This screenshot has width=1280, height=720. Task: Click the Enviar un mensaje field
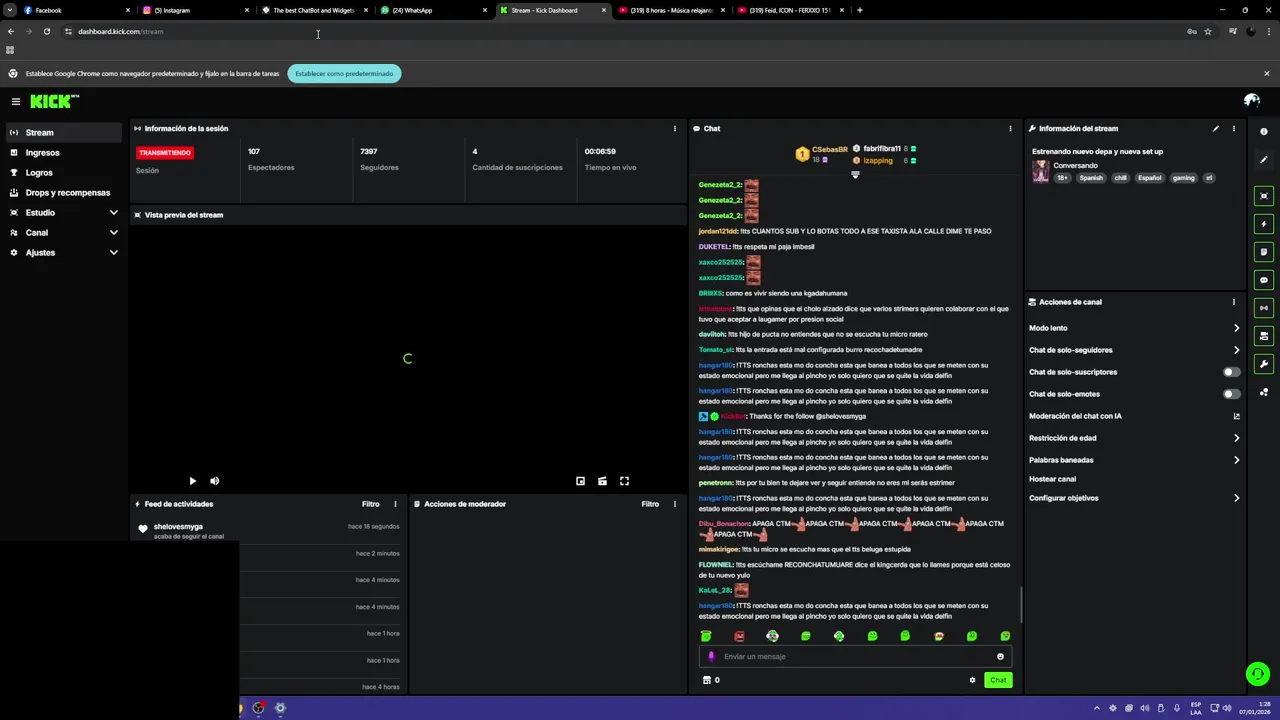[x=855, y=657]
